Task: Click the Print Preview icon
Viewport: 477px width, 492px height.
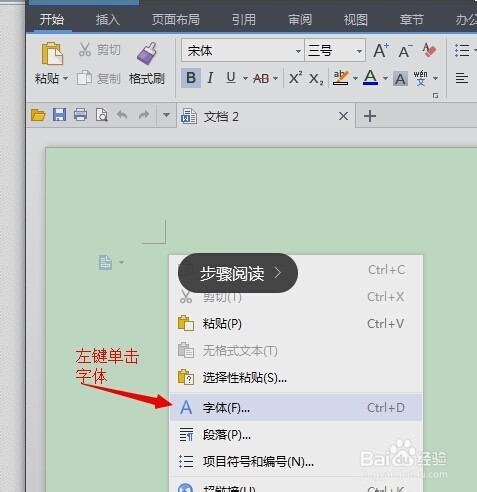Action: coord(101,115)
